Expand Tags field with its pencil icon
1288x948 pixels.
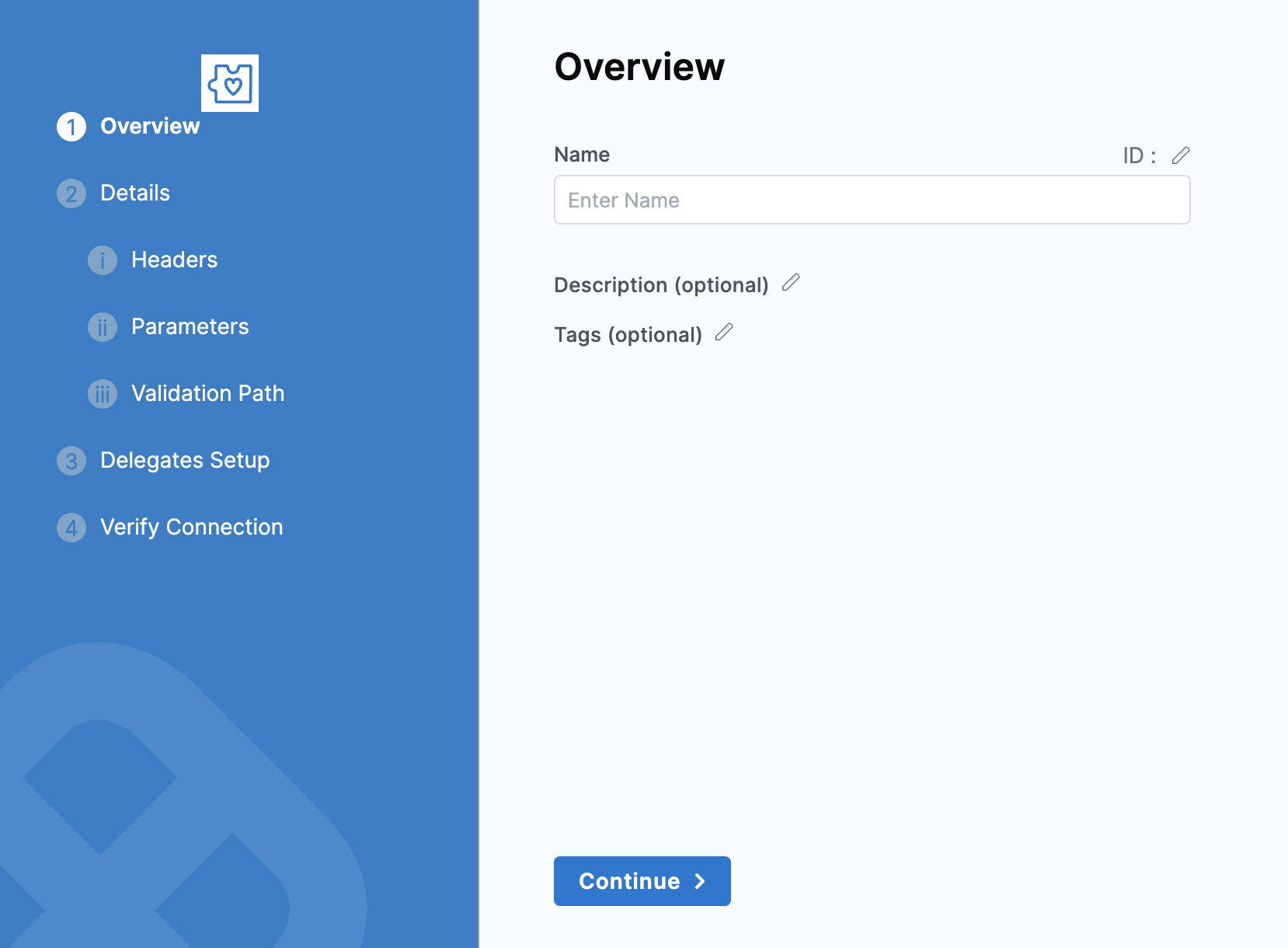pyautogui.click(x=724, y=333)
